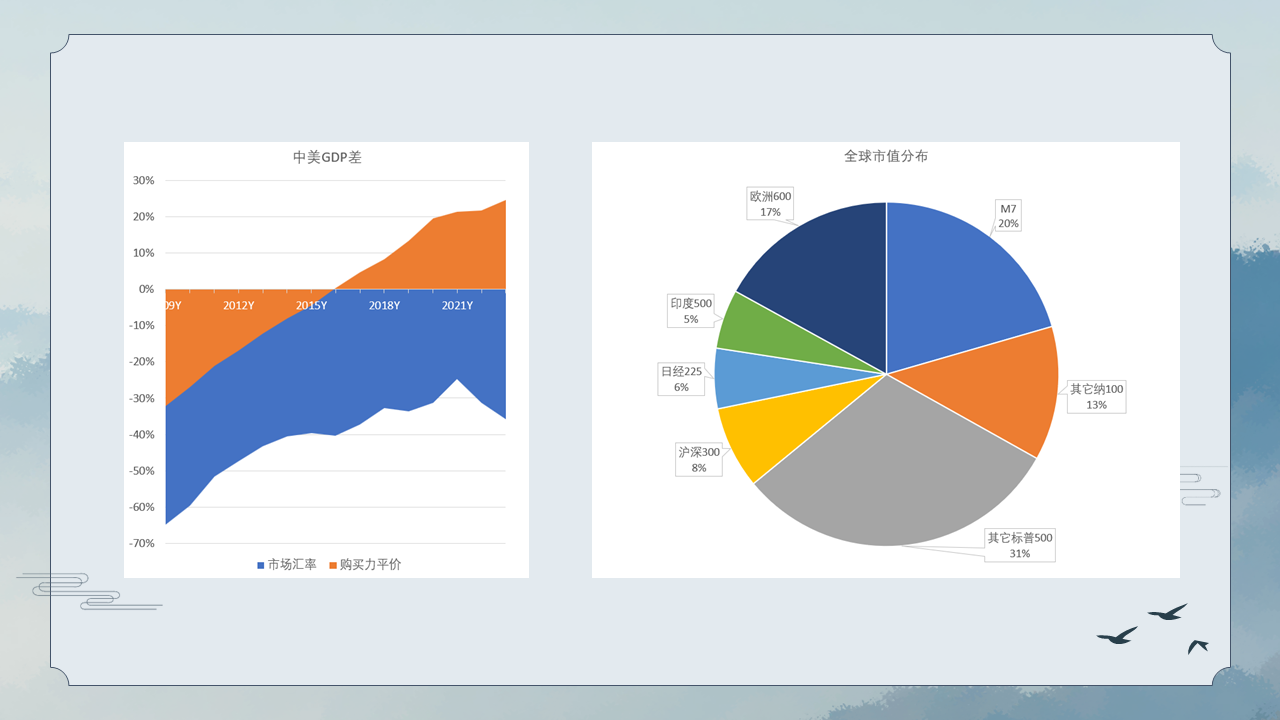Viewport: 1280px width, 720px height.
Task: Select the -70% vertical axis label
Action: (141, 543)
